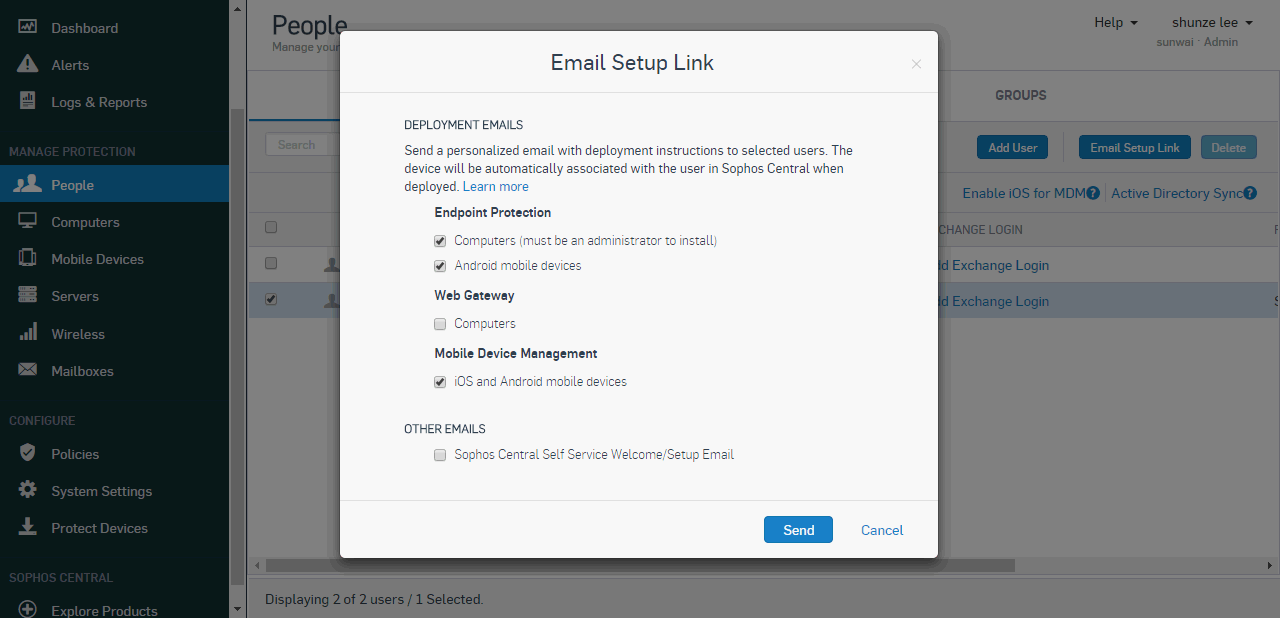
Task: Enable Web Gateway Computers checkbox
Action: click(x=440, y=324)
